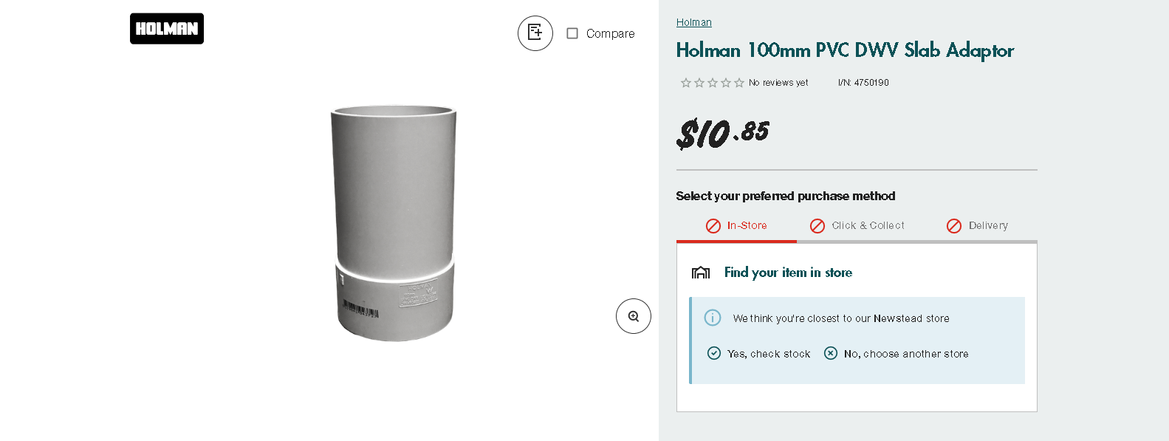Click the Click & Collect unavailable icon
This screenshot has height=441, width=1169.
(817, 226)
